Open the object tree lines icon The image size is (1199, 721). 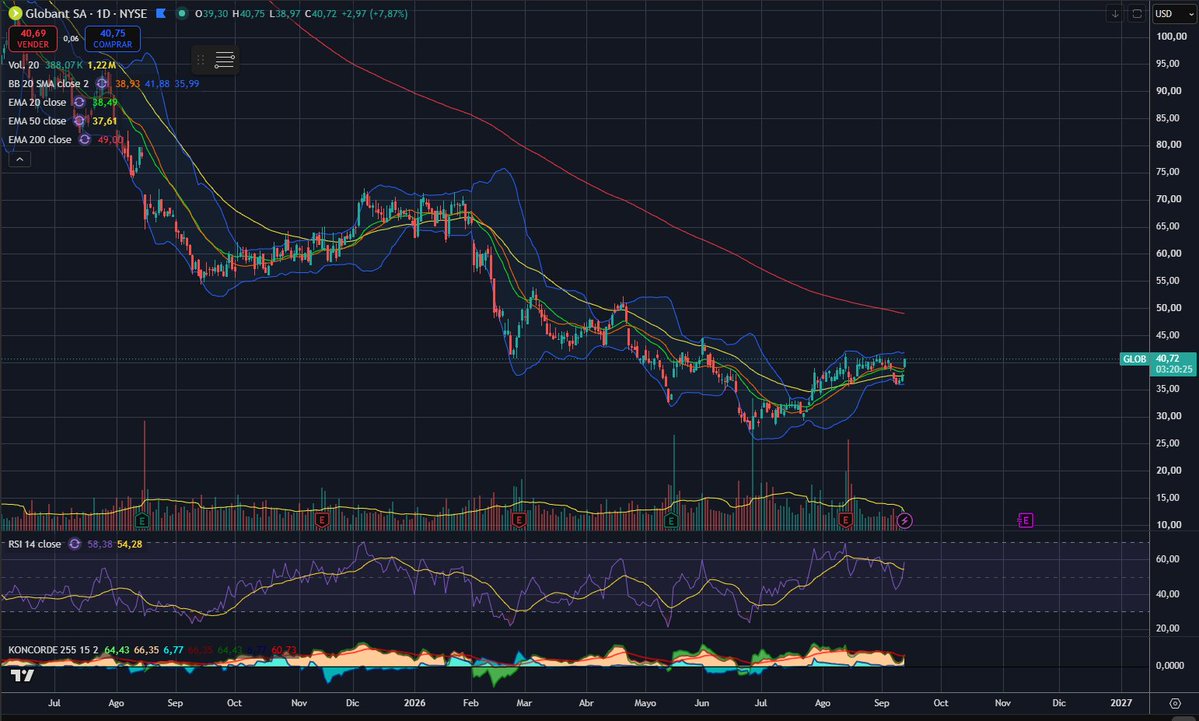[224, 60]
